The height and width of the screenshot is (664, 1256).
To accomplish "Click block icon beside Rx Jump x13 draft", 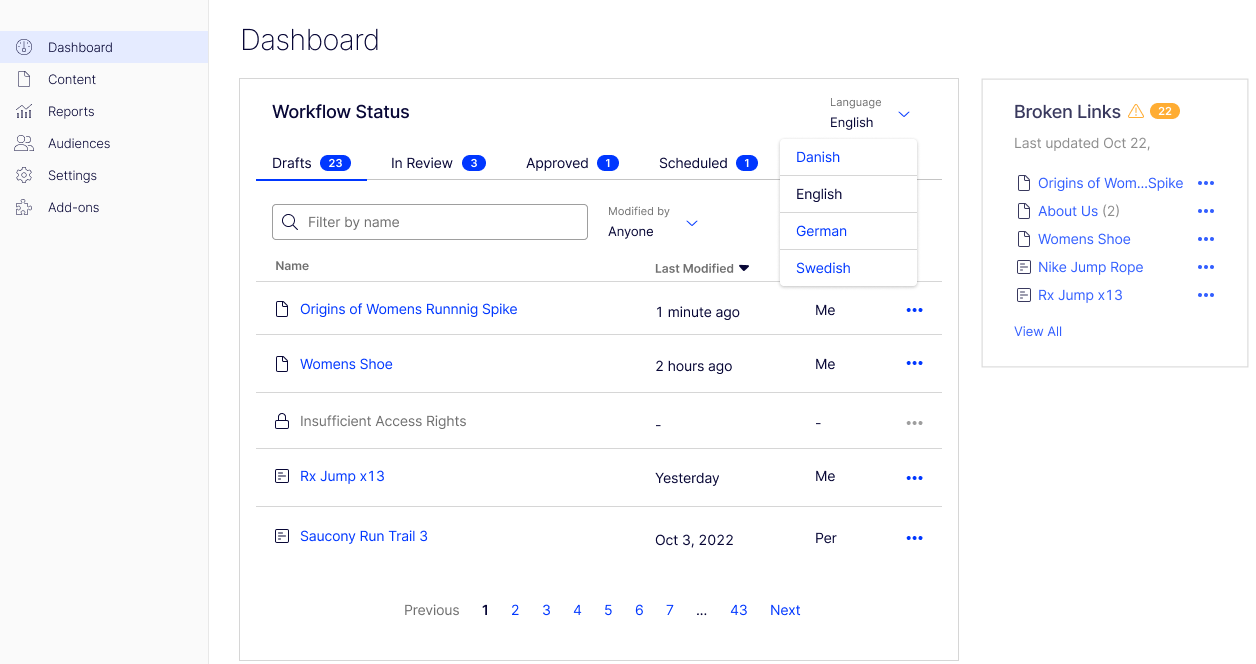I will [282, 476].
